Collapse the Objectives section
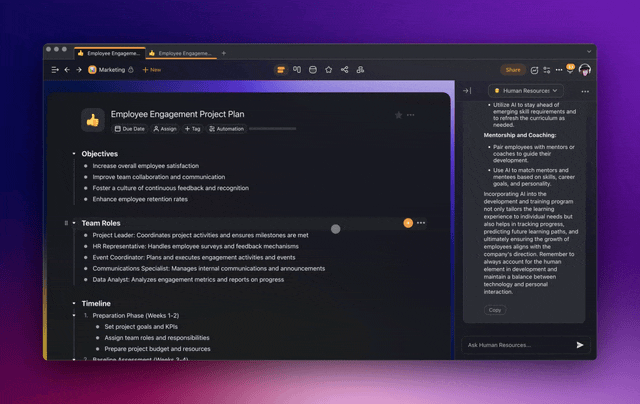The height and width of the screenshot is (404, 640). tap(74, 154)
